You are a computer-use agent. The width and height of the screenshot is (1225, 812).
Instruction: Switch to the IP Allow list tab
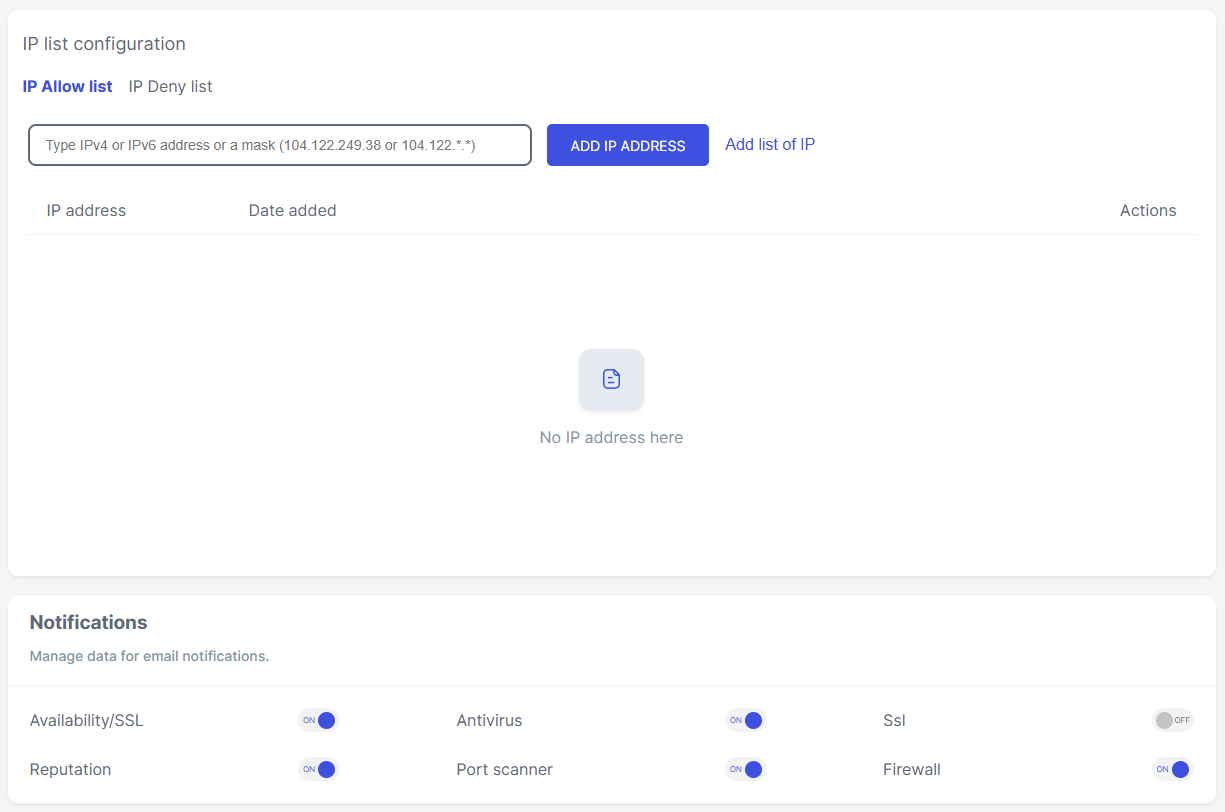[x=67, y=87]
